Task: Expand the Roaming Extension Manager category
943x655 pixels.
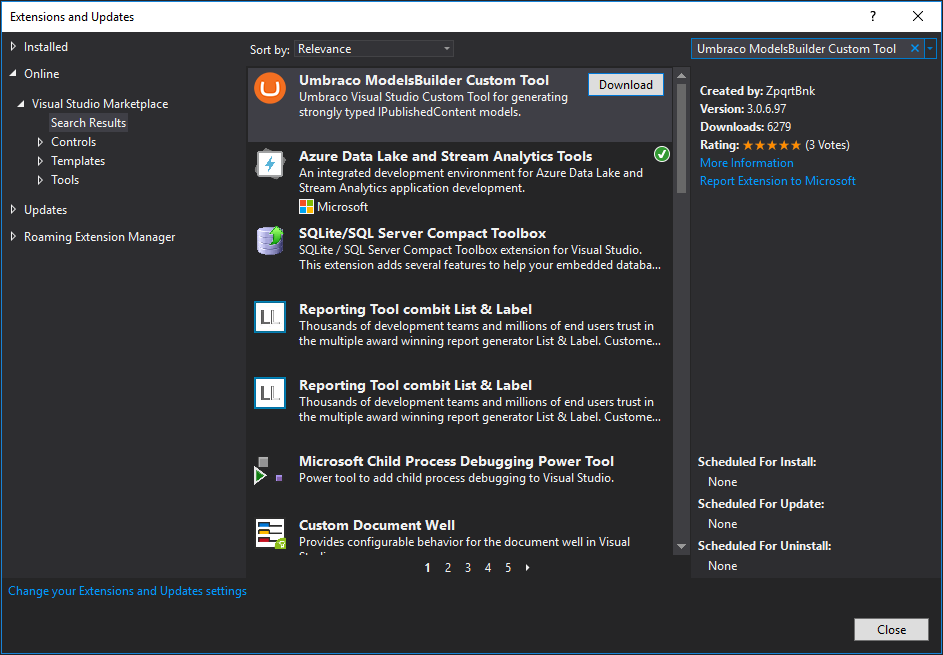Action: [x=13, y=236]
